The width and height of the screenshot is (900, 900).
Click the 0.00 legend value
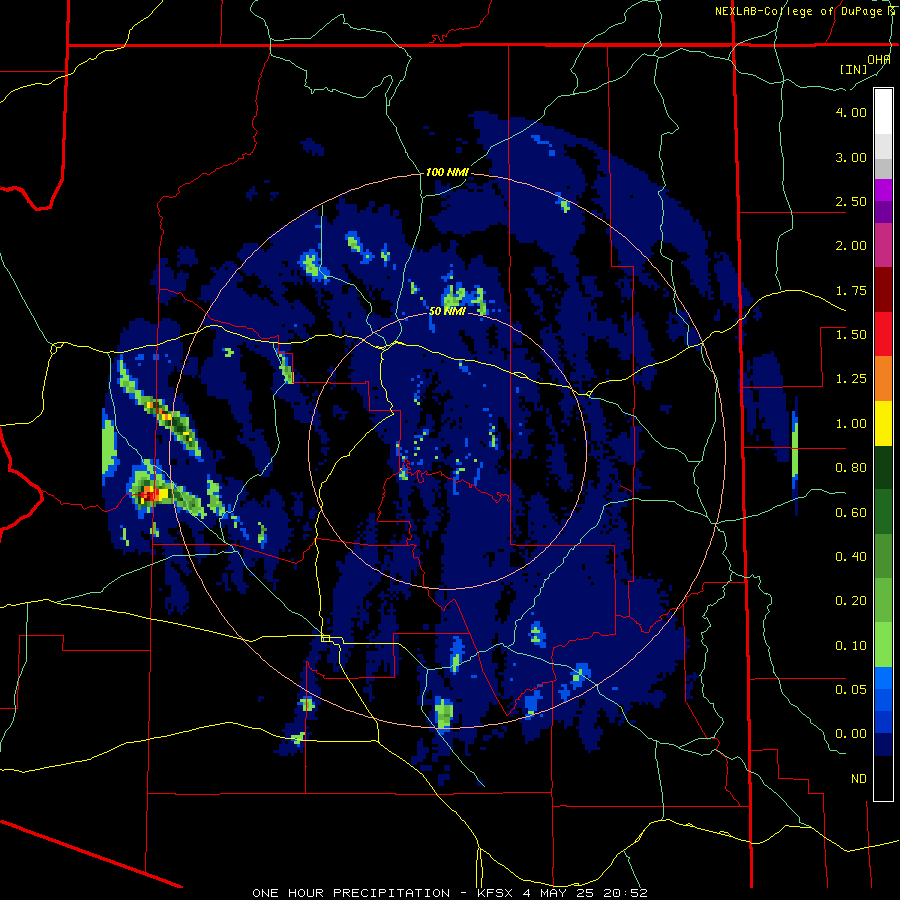click(851, 734)
